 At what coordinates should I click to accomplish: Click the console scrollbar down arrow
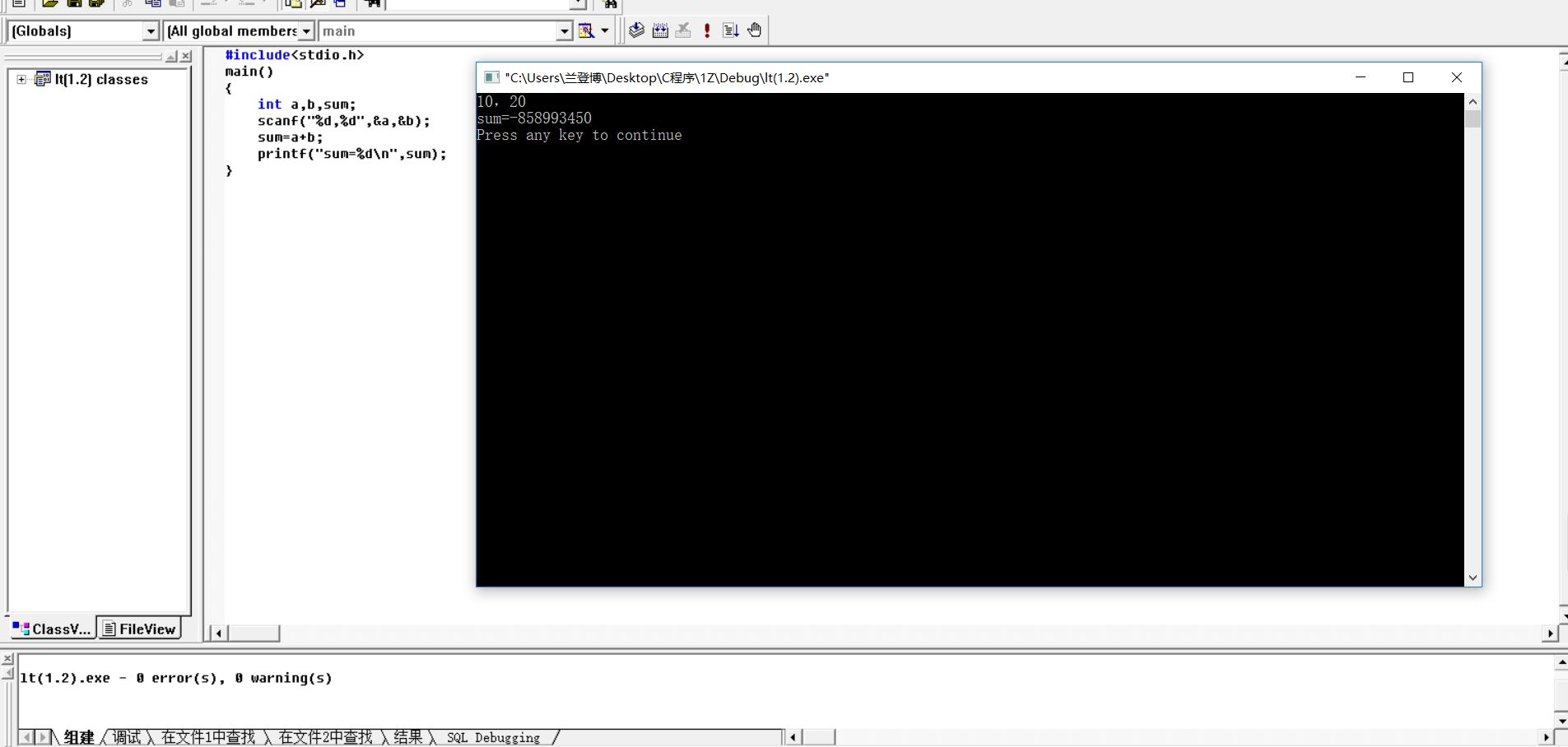tap(1473, 578)
